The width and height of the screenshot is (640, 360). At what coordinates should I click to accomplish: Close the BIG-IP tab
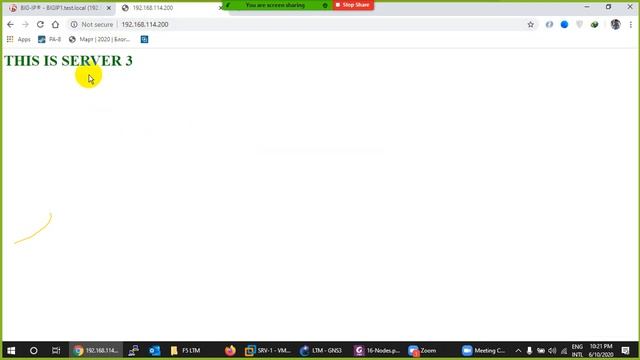[109, 8]
